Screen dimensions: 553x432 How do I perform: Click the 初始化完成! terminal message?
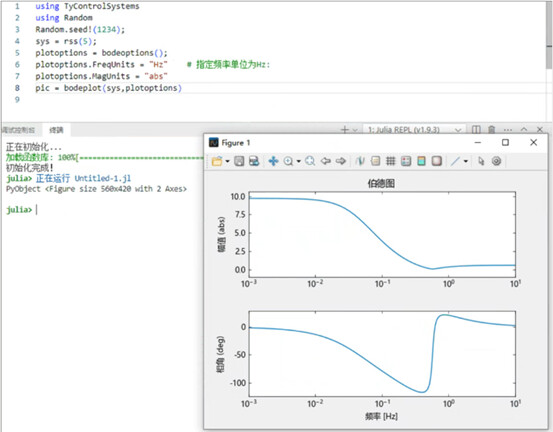click(x=30, y=168)
